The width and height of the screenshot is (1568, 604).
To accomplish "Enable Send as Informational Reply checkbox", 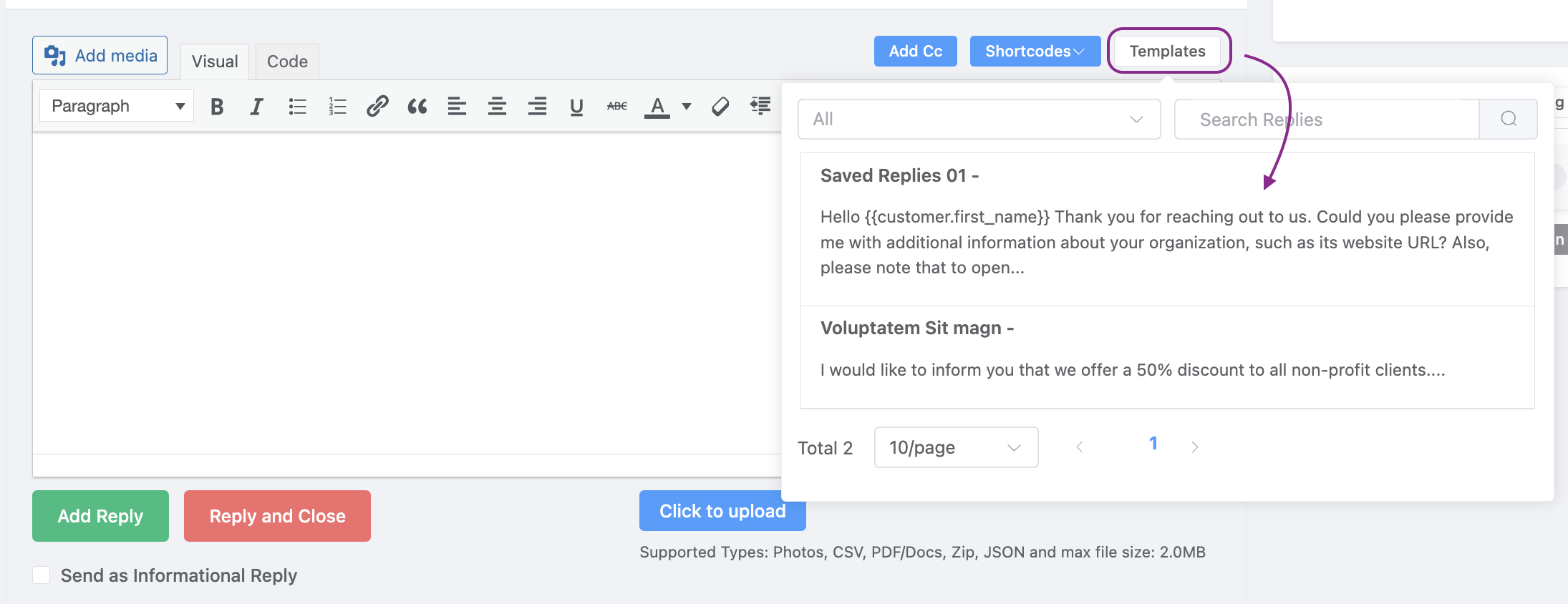I will [x=42, y=575].
